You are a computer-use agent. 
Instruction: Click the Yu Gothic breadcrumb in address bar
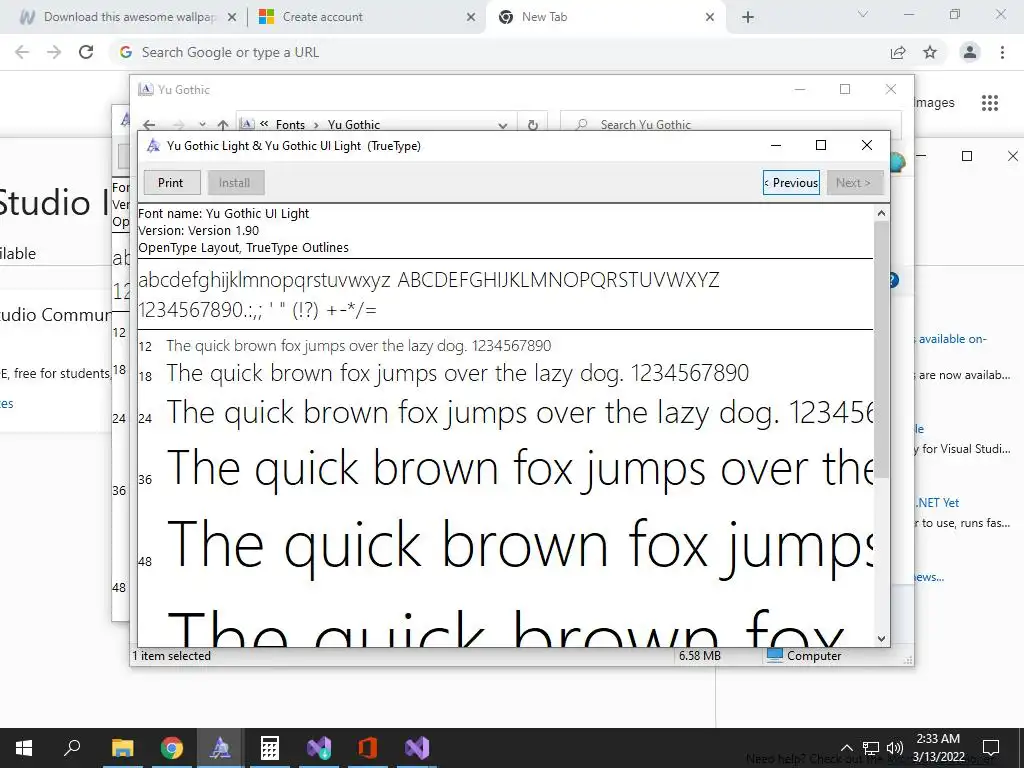[x=354, y=125]
